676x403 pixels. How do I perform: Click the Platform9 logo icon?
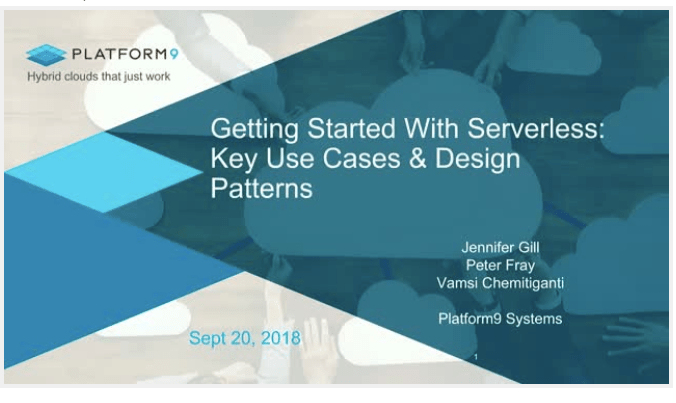46,55
